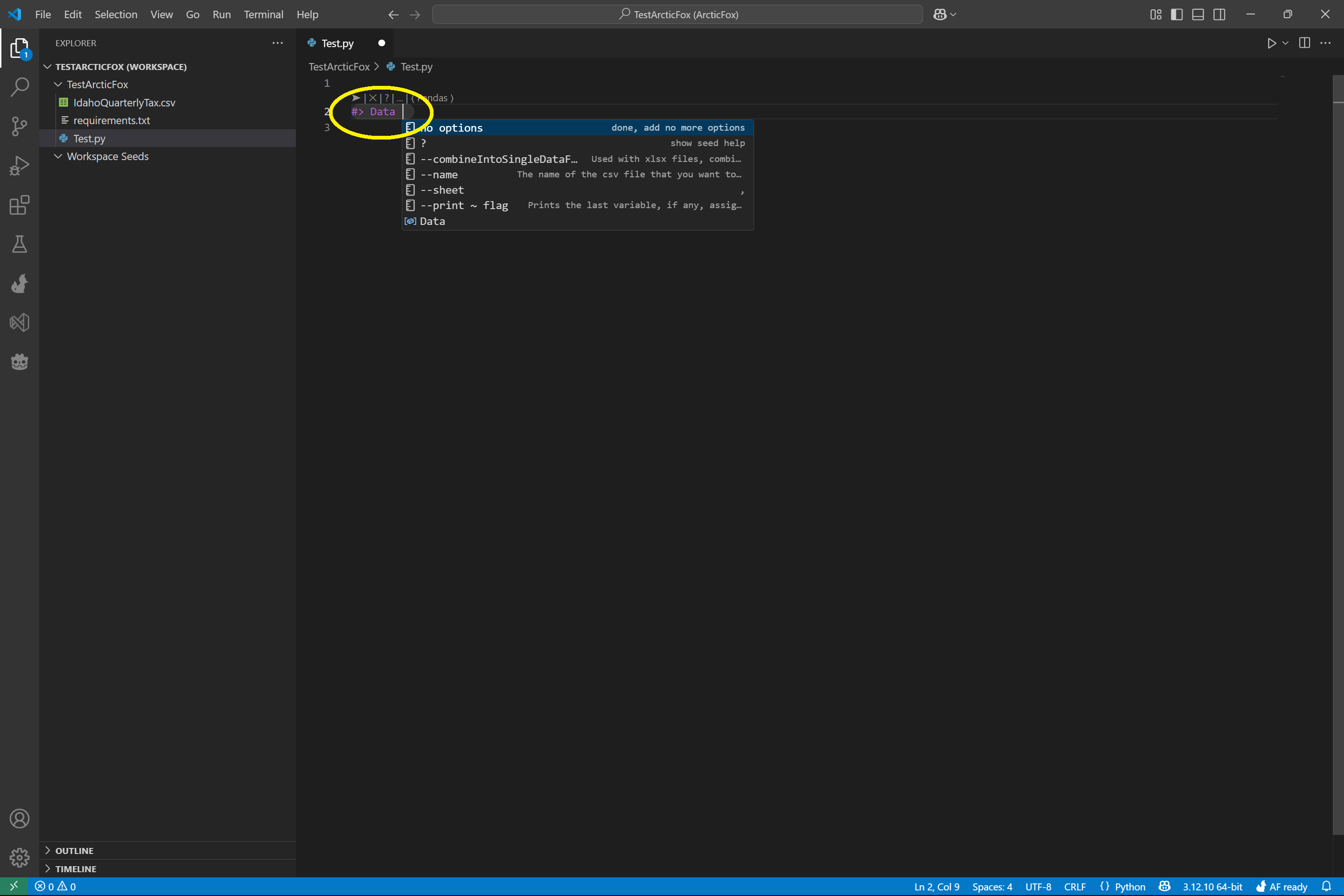The height and width of the screenshot is (896, 1344).
Task: Click the command center search box
Action: point(677,14)
